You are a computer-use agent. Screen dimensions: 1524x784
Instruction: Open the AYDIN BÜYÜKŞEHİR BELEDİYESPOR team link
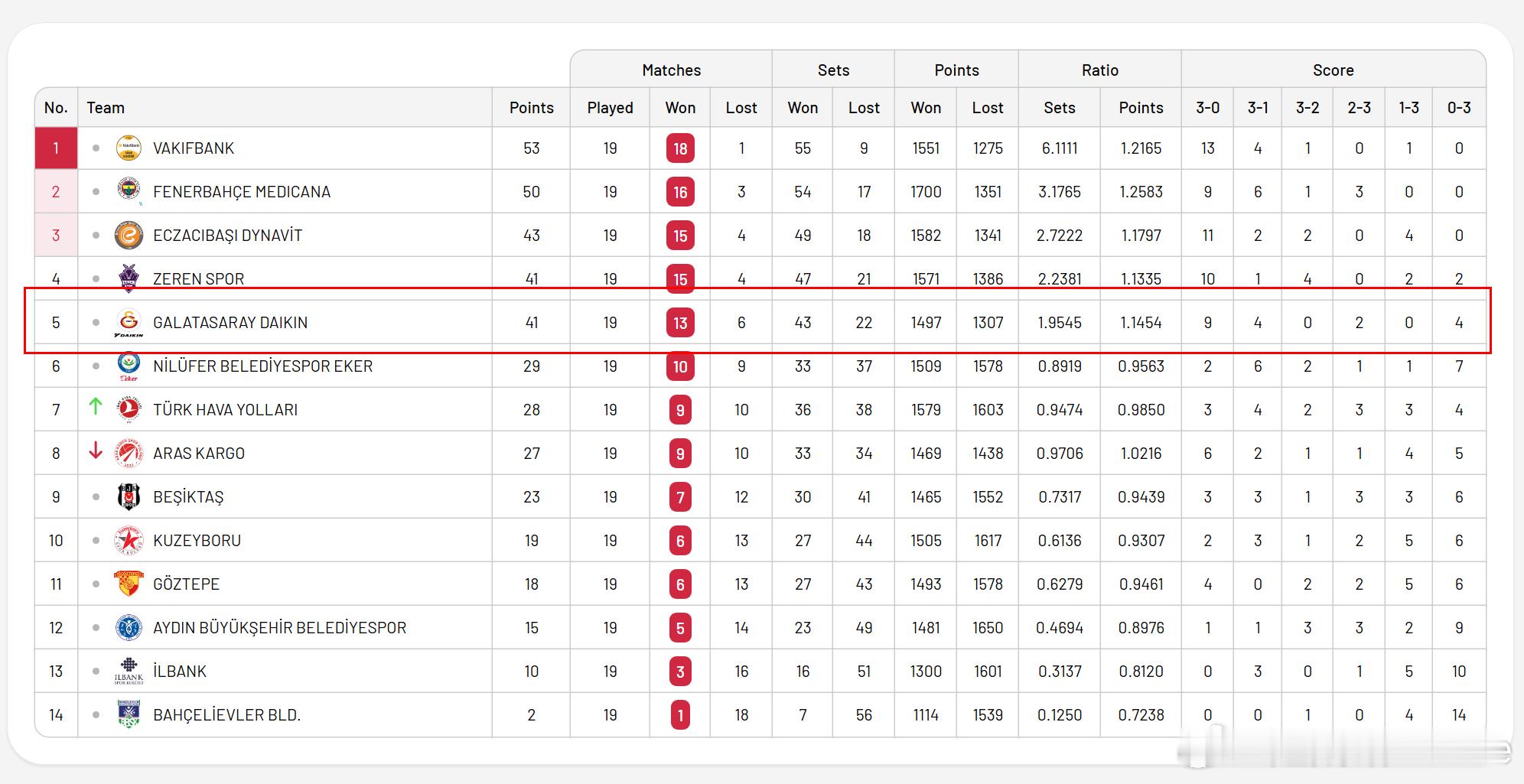(279, 628)
